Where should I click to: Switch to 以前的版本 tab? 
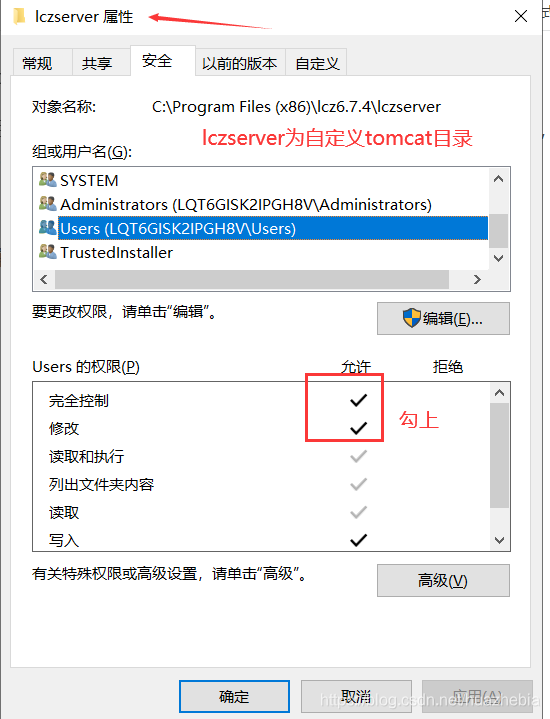coord(240,63)
